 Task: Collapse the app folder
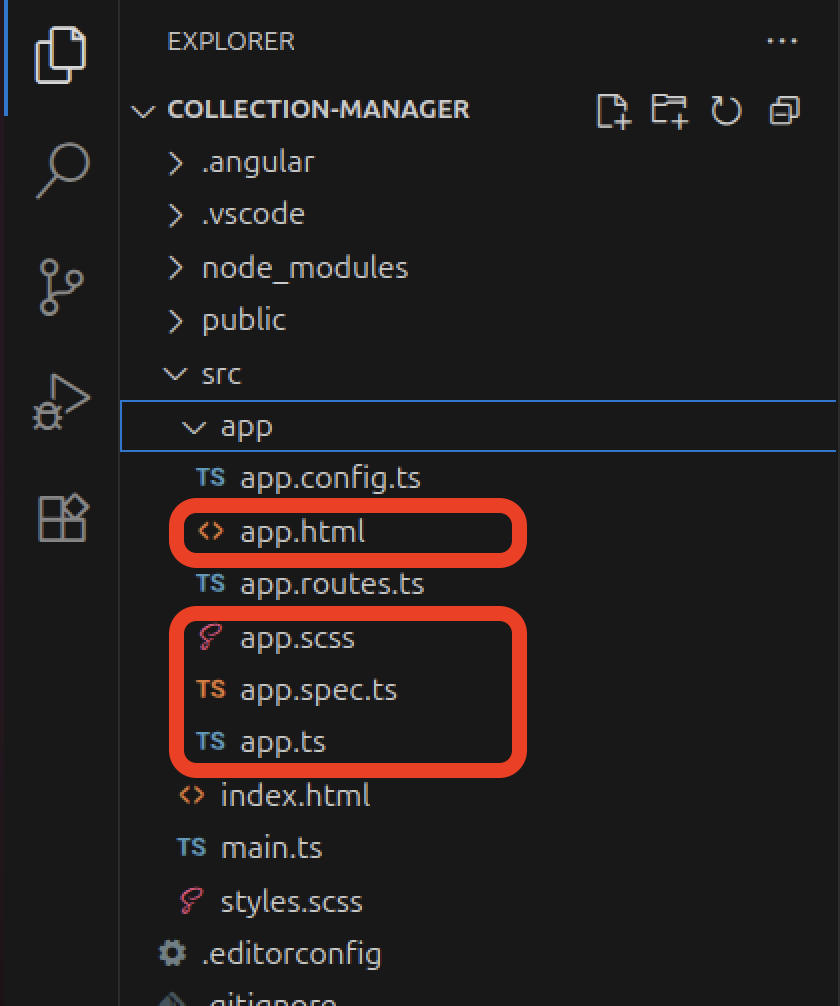coord(245,427)
